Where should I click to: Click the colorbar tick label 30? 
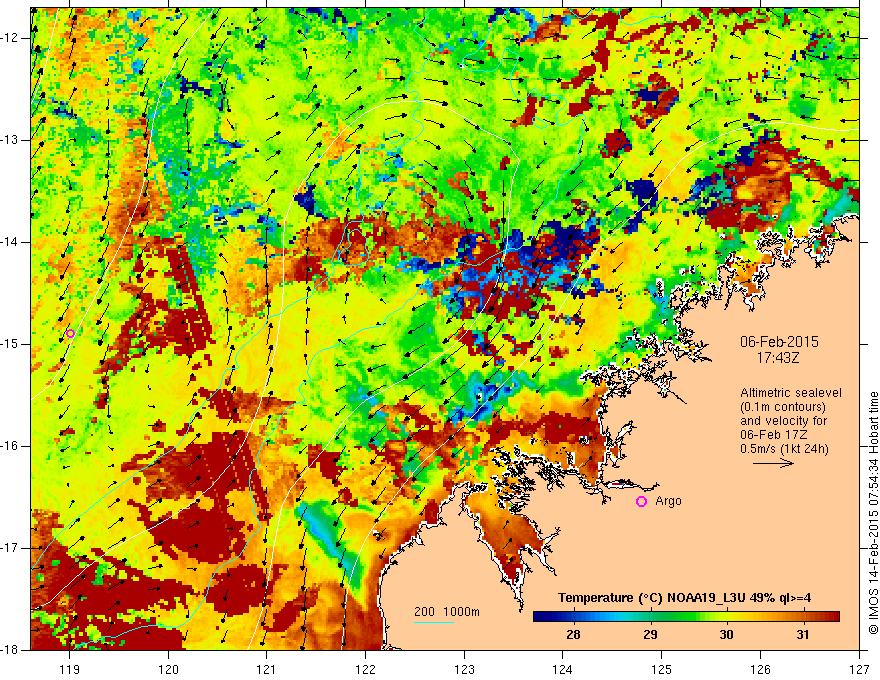coord(726,635)
